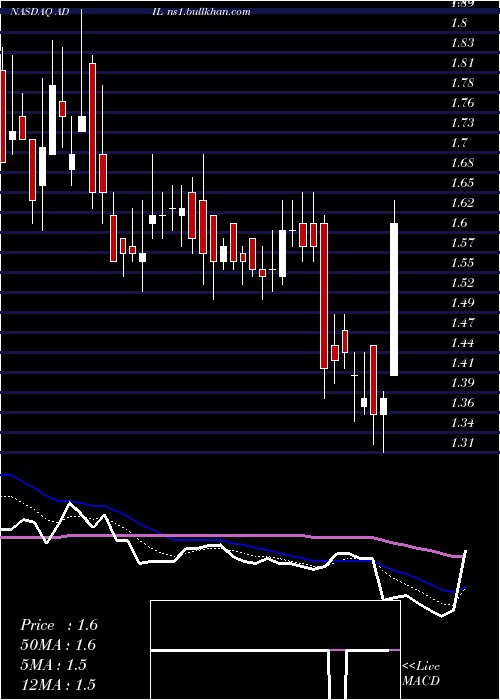Click the 1.52 price axis label
The height and width of the screenshot is (700, 500).
462,283
